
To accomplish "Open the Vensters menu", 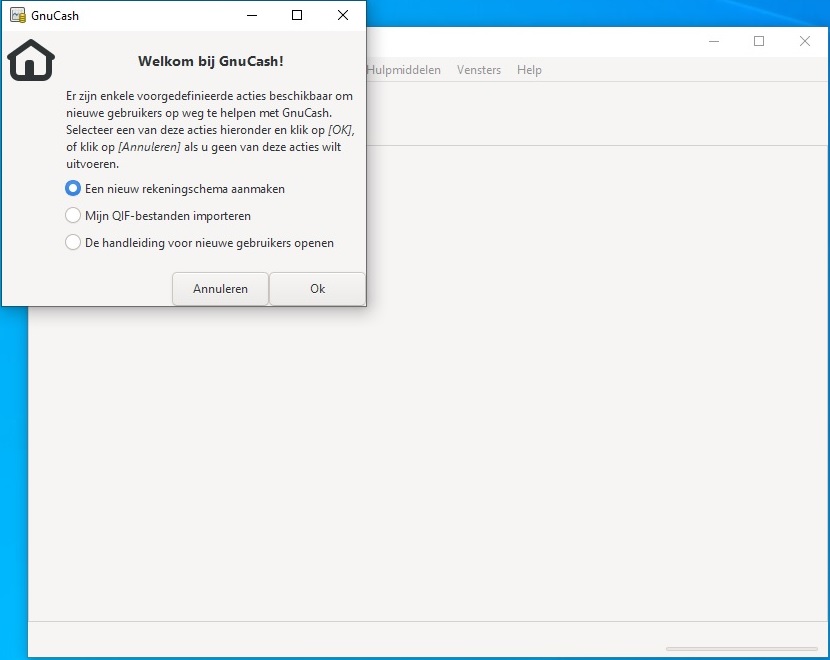I will tap(478, 70).
